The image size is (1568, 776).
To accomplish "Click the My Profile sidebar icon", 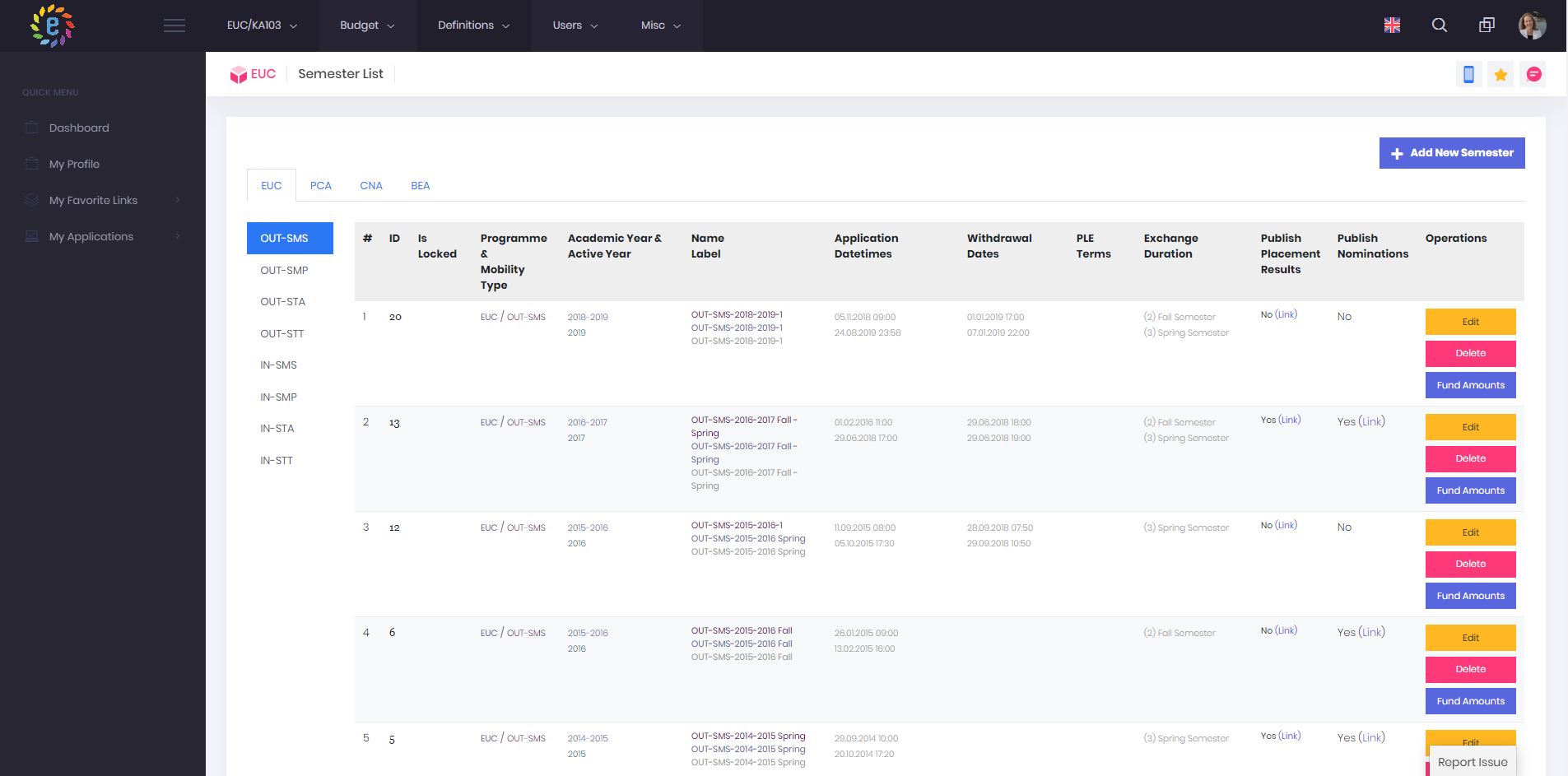I will tap(31, 164).
